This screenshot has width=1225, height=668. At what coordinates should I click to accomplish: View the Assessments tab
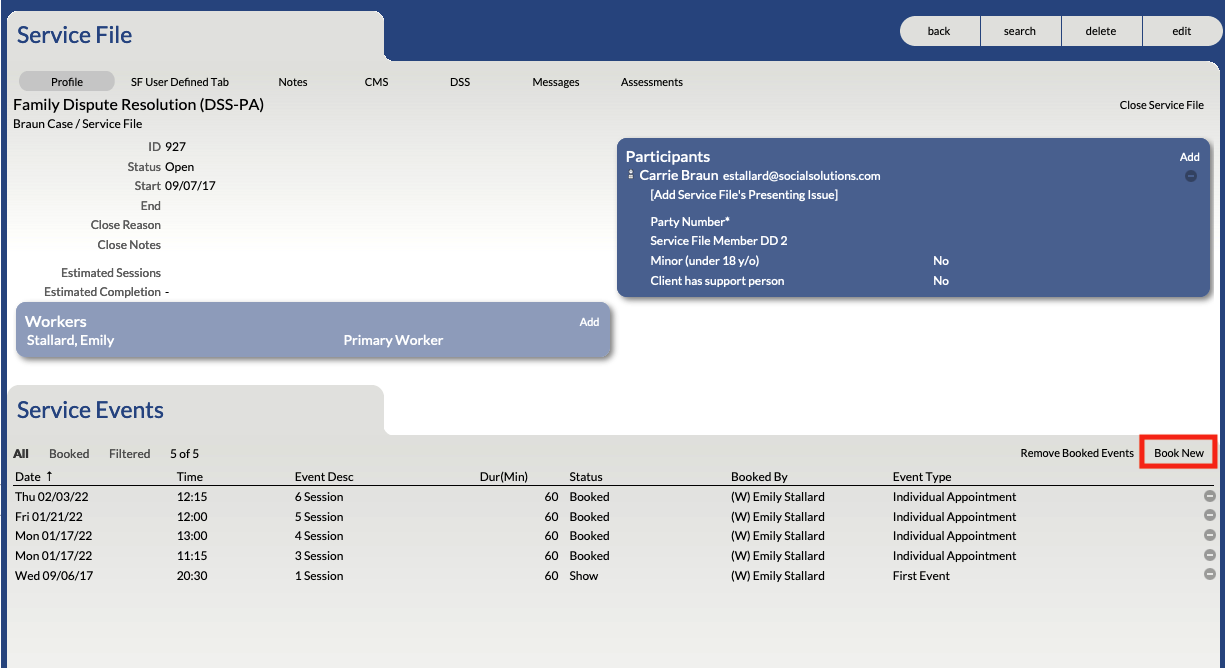(652, 82)
